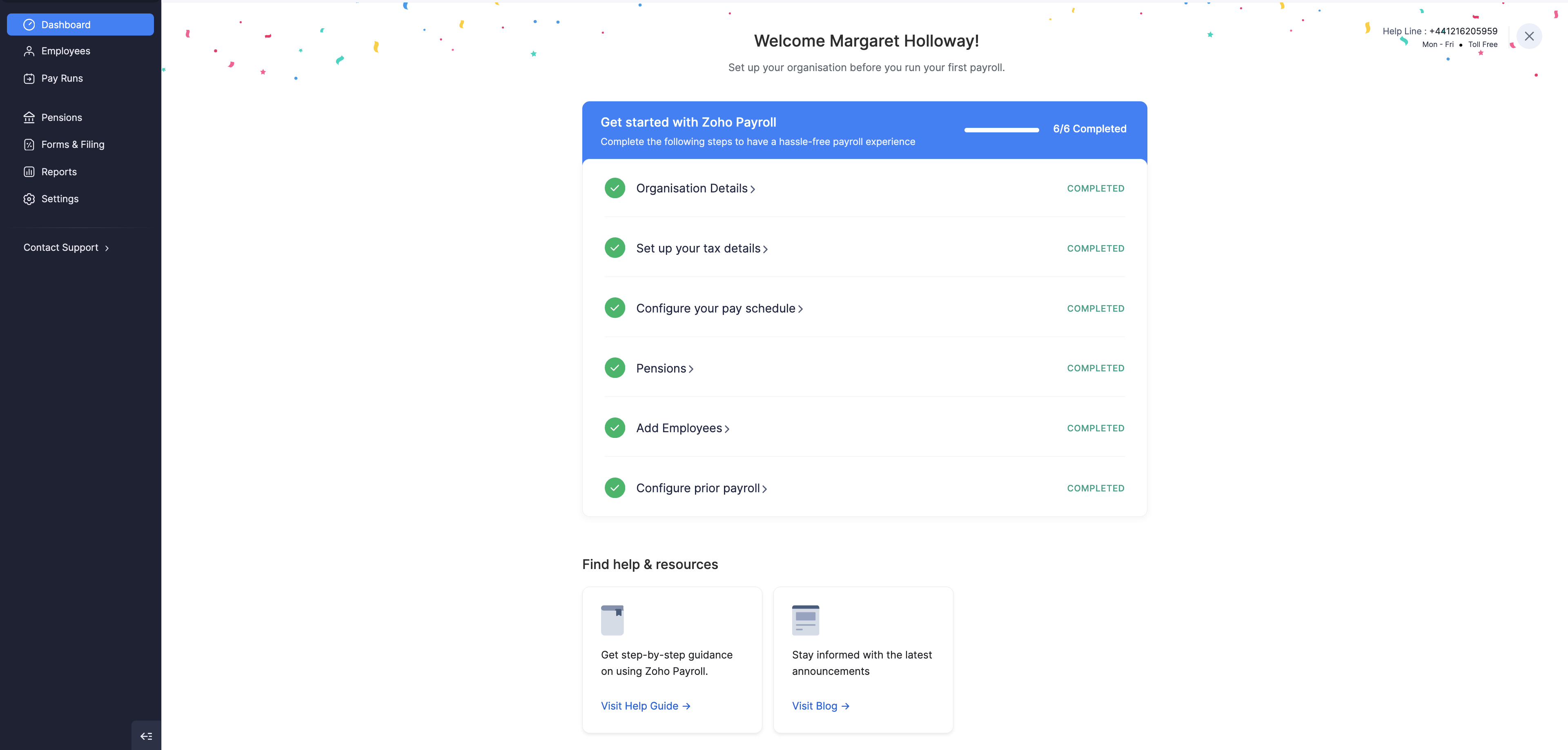
Task: Click green checkmark beside Configure your pay schedule
Action: pyautogui.click(x=615, y=308)
